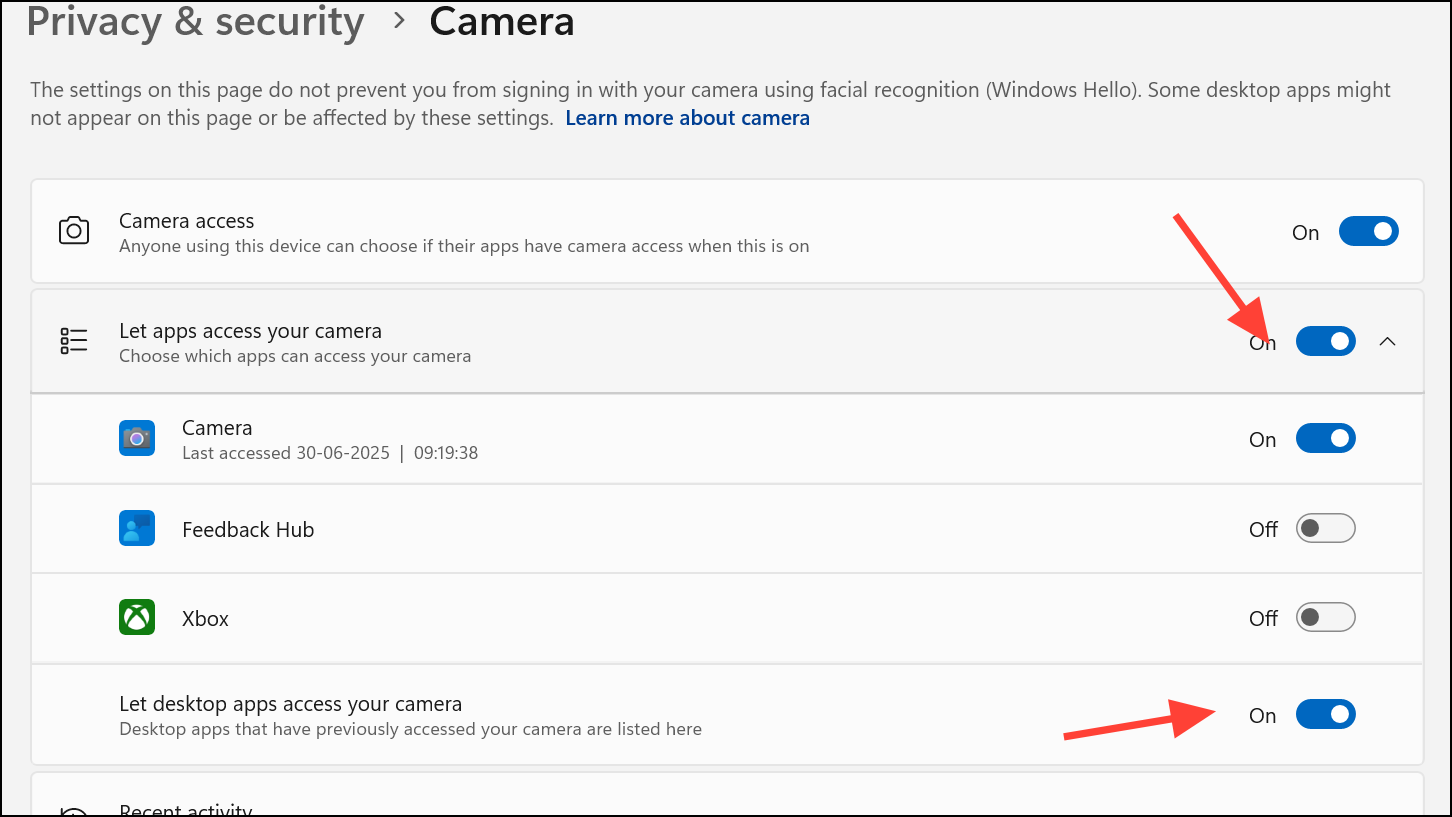Click the camera icon next to Camera access
This screenshot has width=1452, height=817.
[73, 231]
